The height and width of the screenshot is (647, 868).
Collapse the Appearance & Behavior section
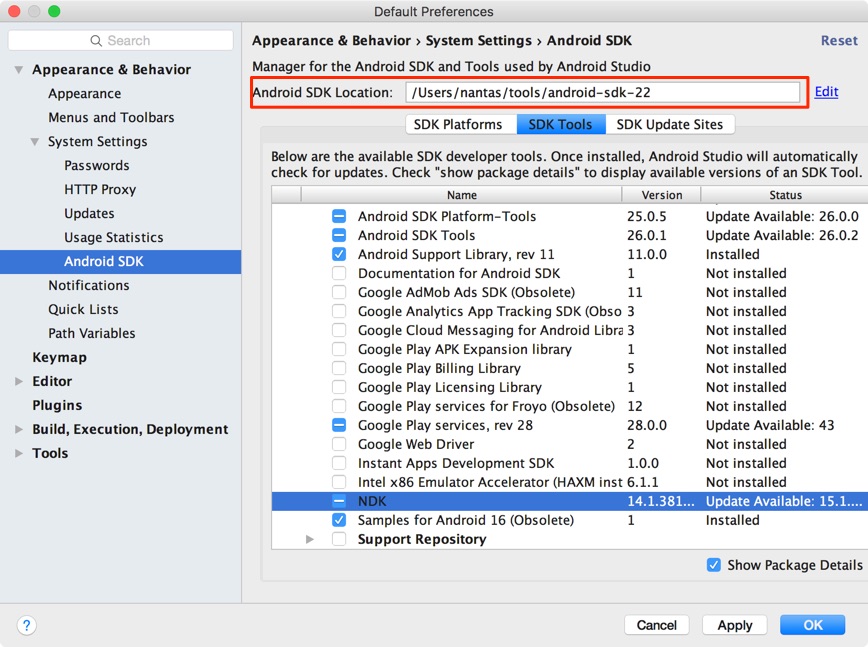pyautogui.click(x=19, y=69)
